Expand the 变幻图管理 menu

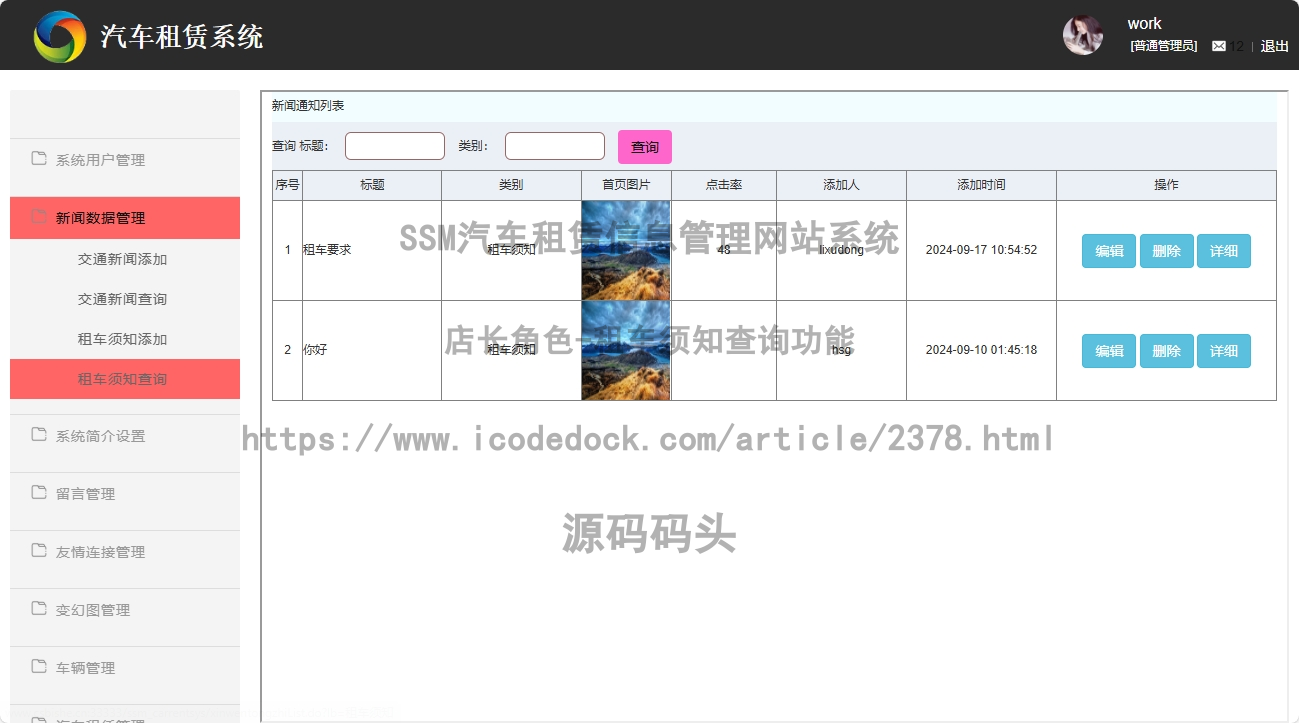pos(125,610)
